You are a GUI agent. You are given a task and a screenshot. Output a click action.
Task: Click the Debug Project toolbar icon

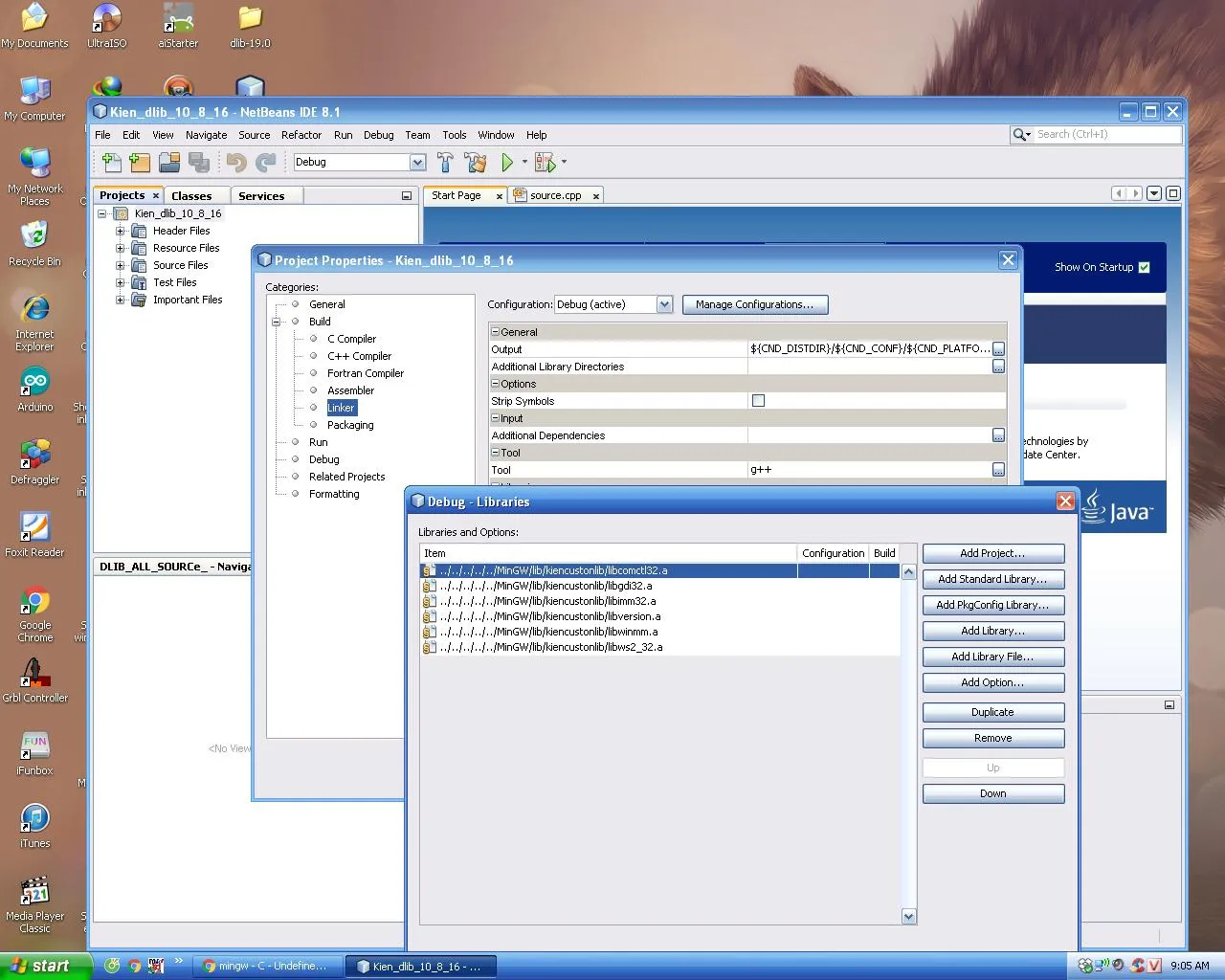point(546,163)
